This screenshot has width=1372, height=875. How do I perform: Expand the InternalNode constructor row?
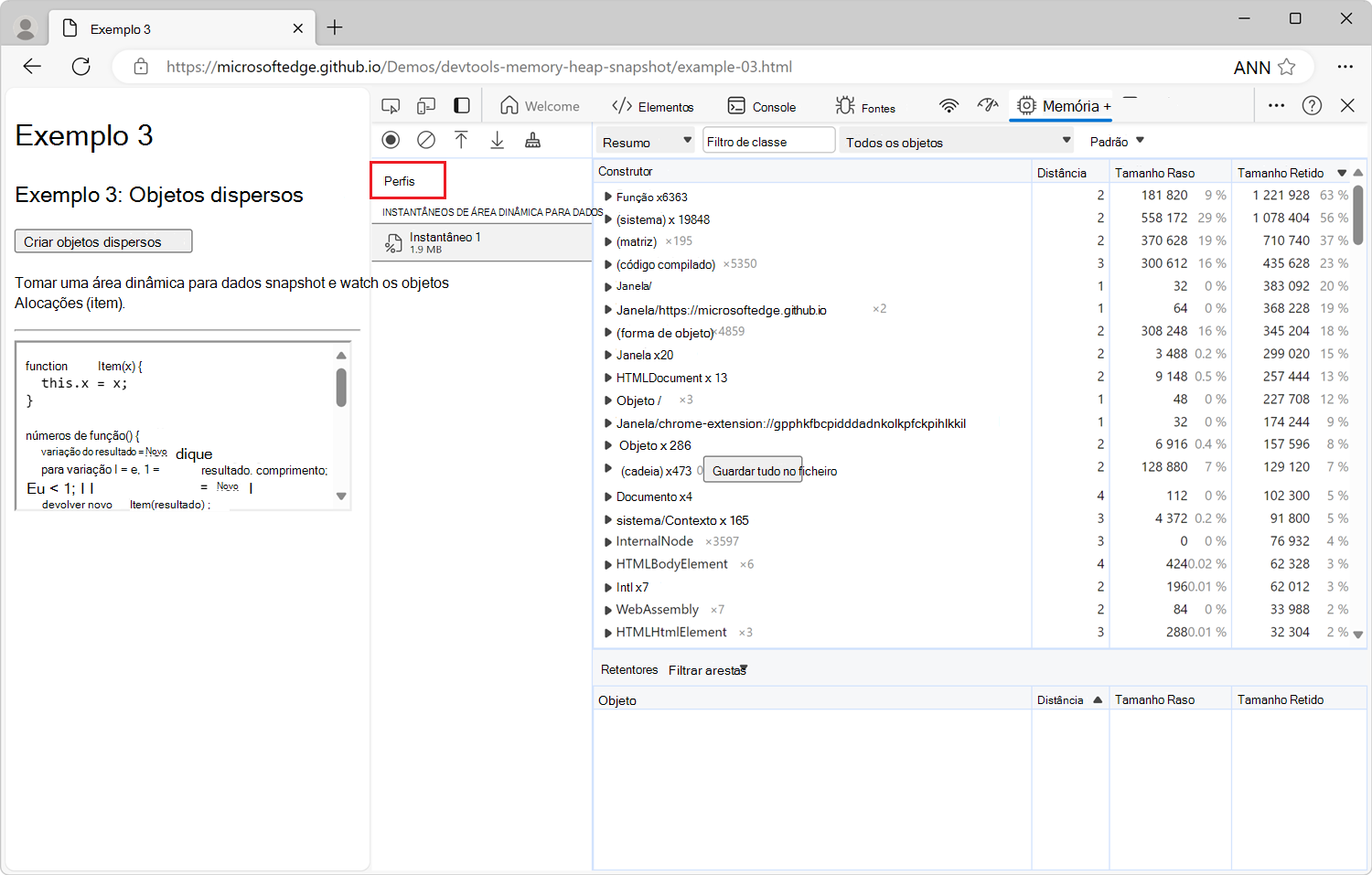click(608, 541)
